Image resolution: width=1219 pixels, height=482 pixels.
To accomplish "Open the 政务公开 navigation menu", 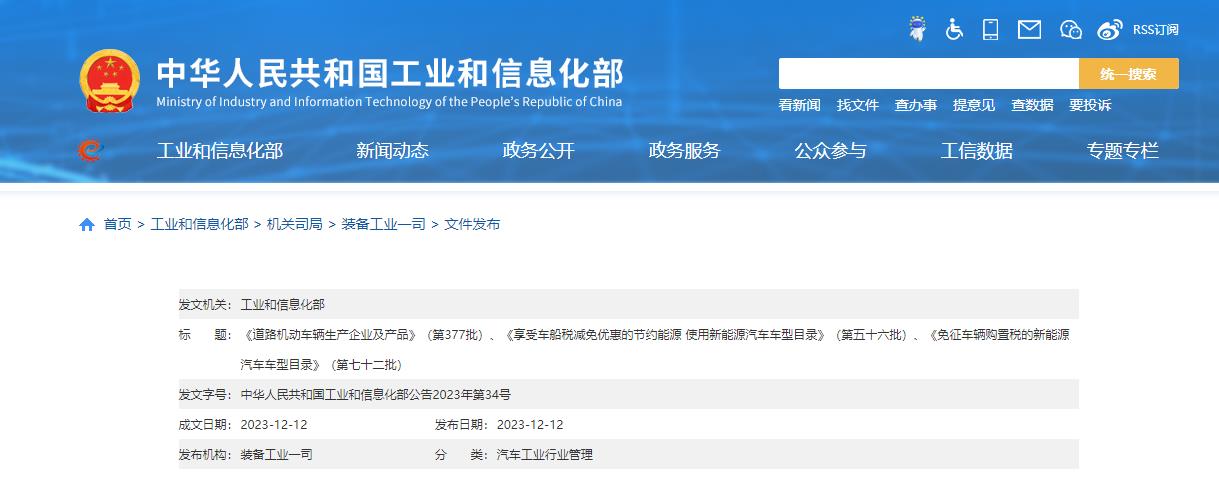I will click(539, 151).
